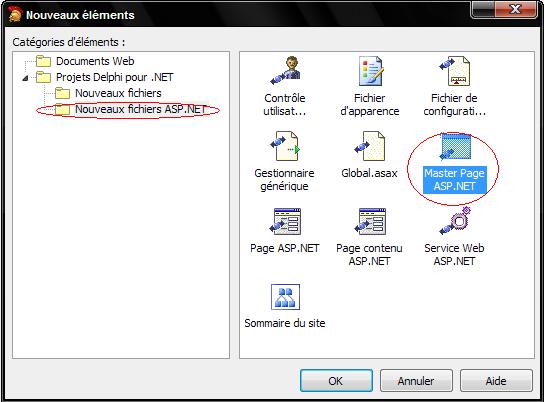Select the Nouveaux fichiers category
This screenshot has height=402, width=544.
[118, 93]
